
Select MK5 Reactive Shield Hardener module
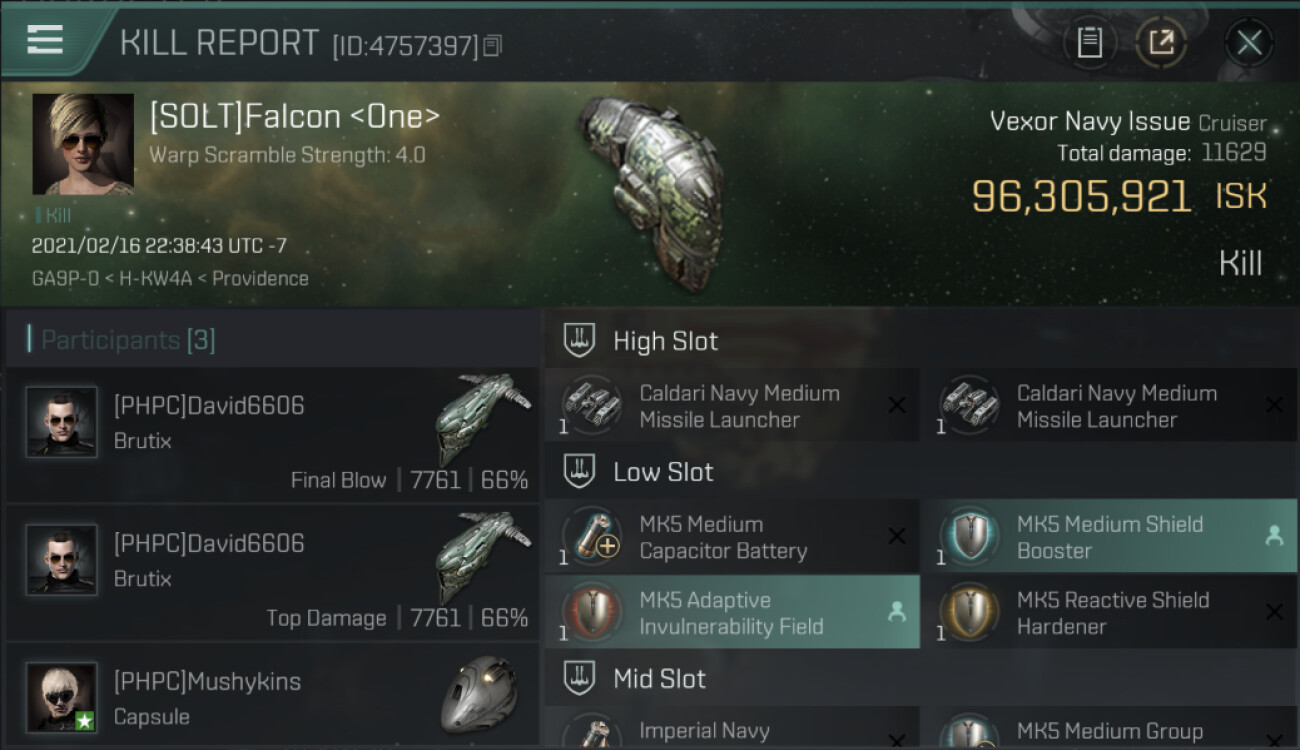click(1109, 613)
